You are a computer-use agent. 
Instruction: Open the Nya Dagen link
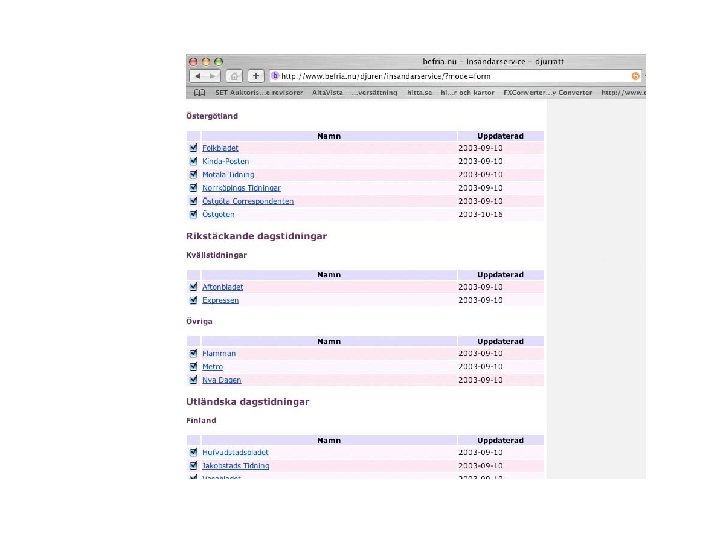(x=222, y=380)
